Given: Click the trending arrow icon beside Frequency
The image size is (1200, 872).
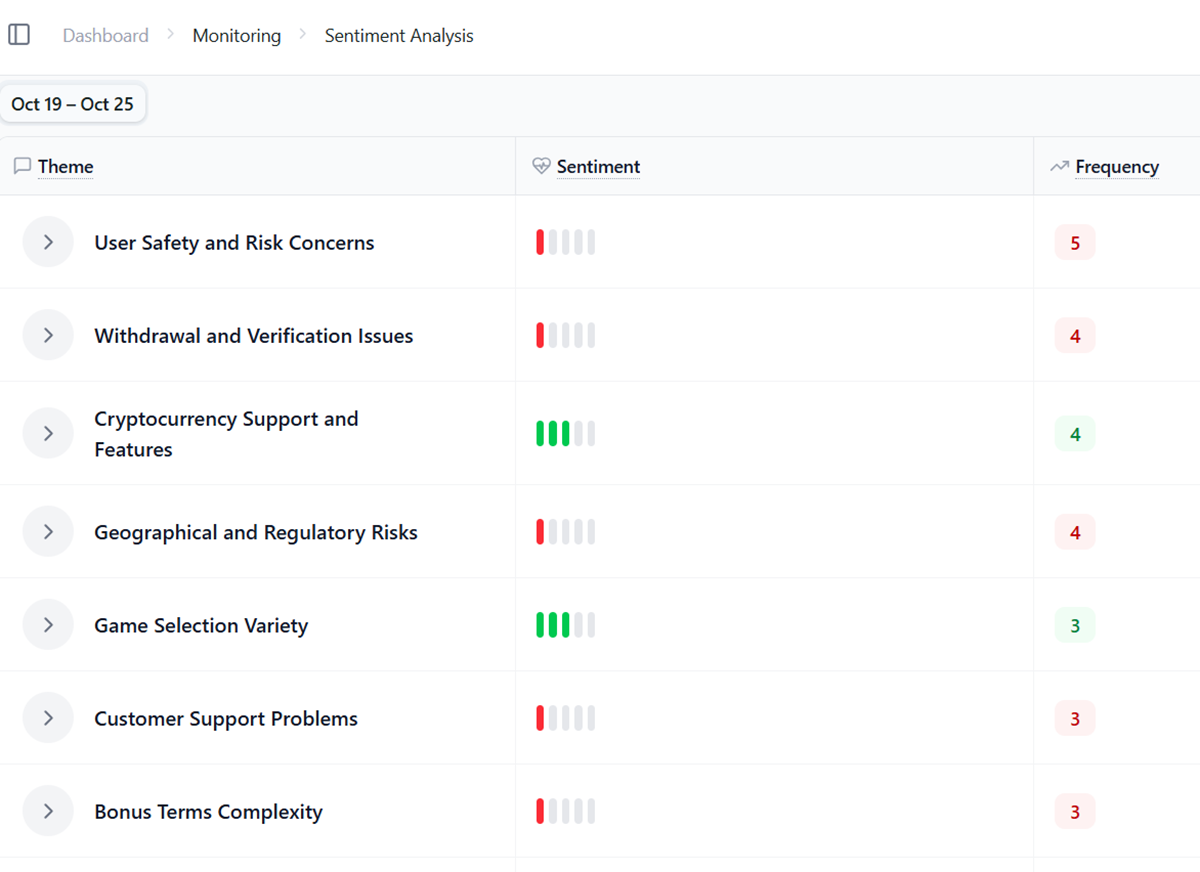Looking at the screenshot, I should 1059,166.
